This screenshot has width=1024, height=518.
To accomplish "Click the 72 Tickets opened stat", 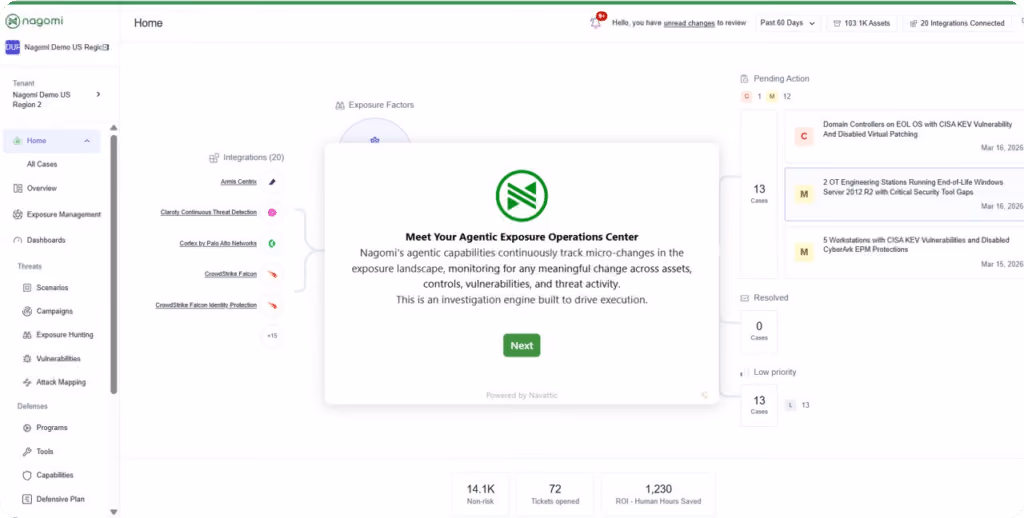I will click(x=555, y=494).
